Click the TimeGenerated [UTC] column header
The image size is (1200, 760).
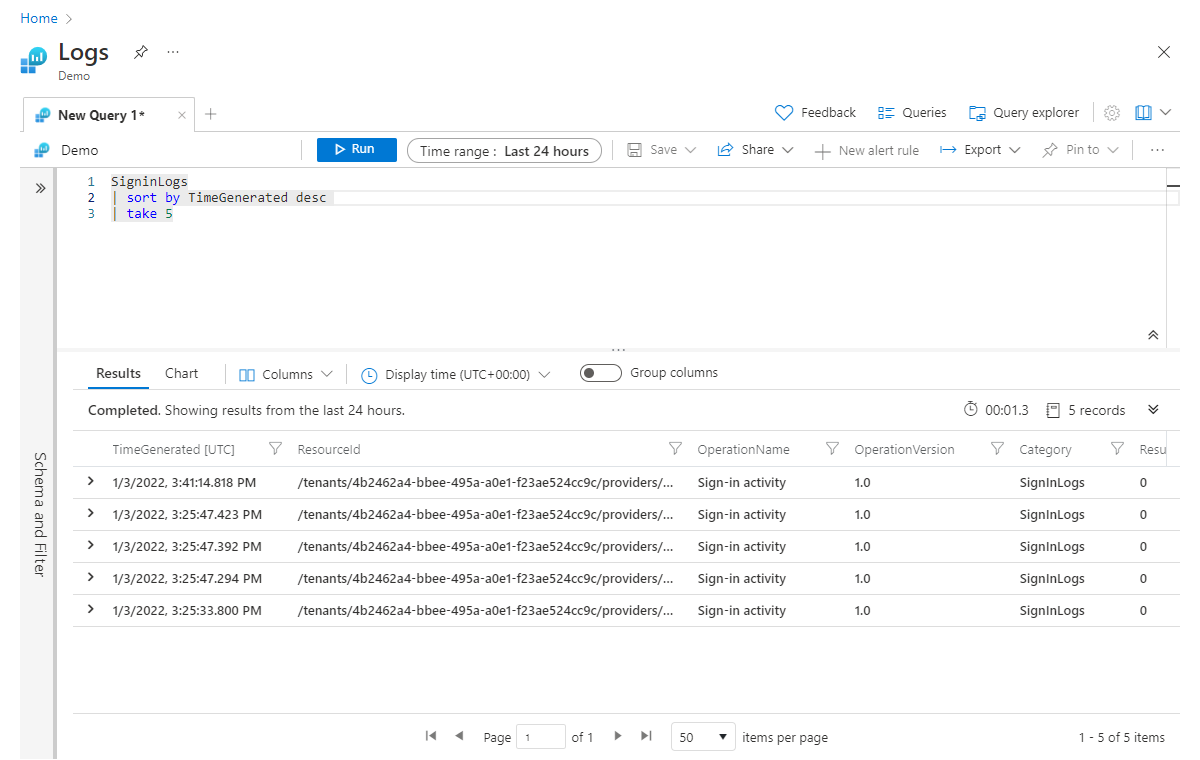click(173, 450)
